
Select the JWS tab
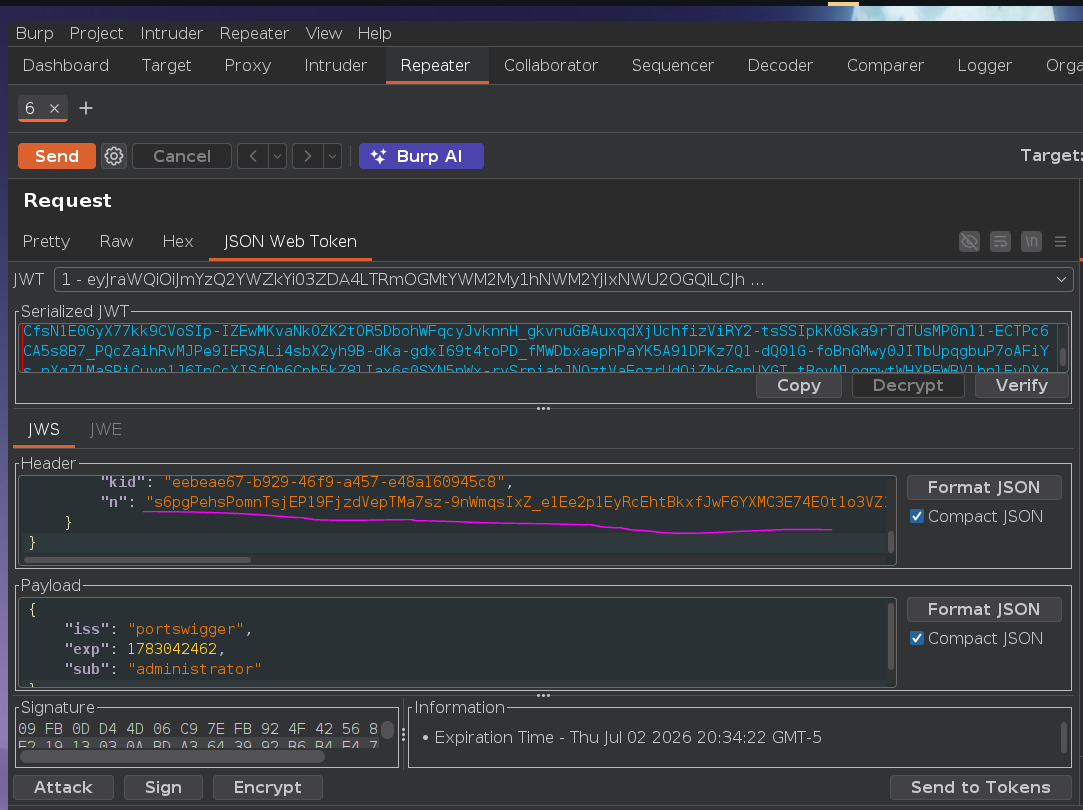tap(44, 430)
